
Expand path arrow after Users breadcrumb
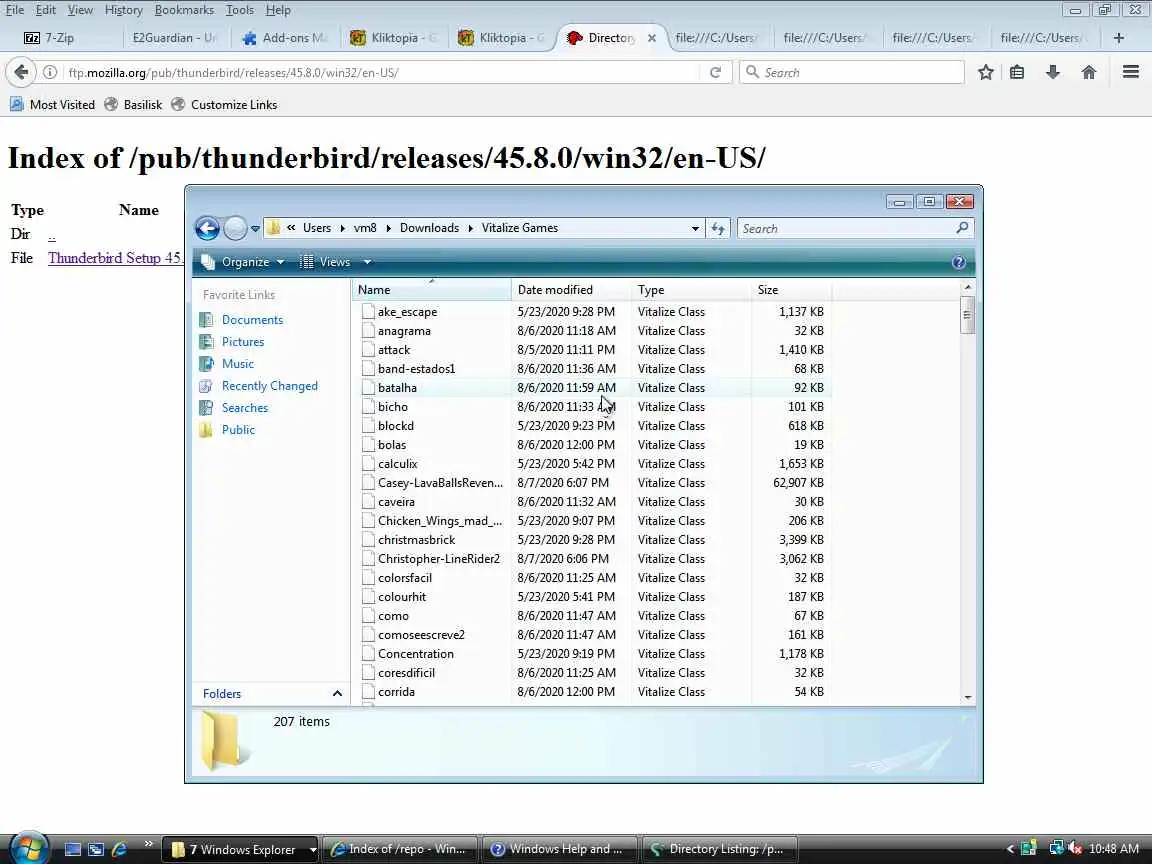342,228
